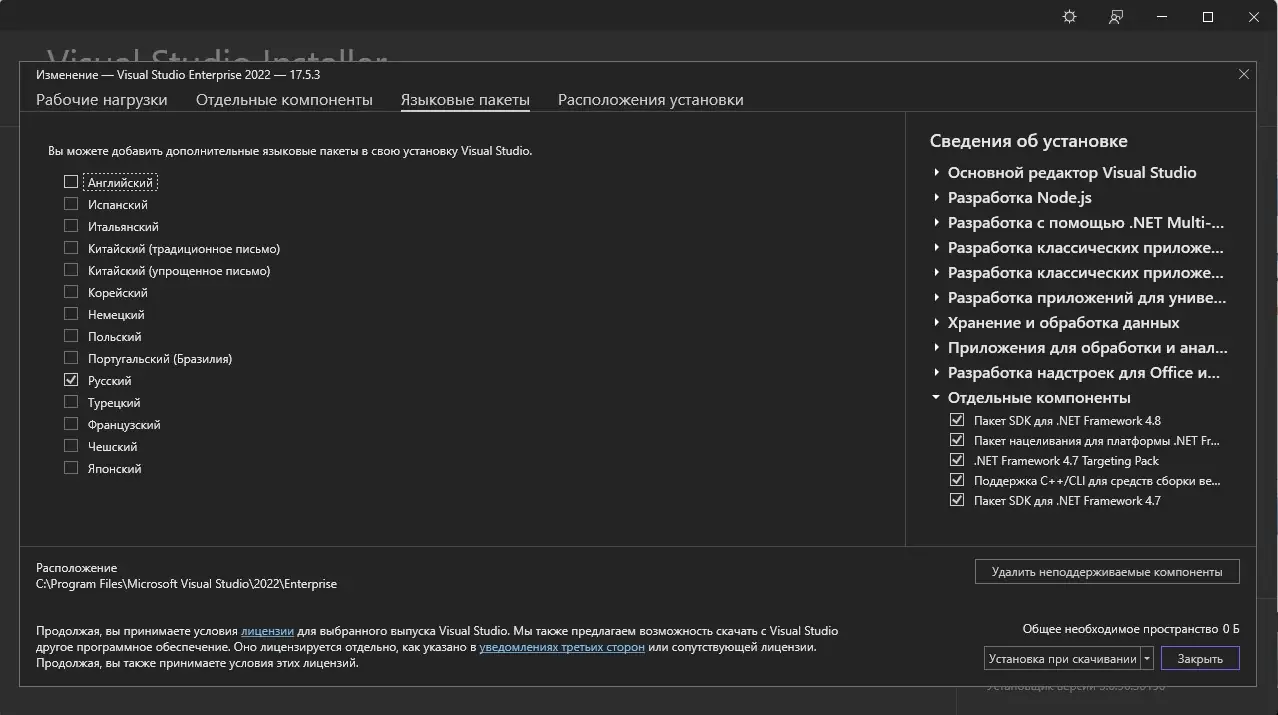This screenshot has width=1278, height=715.
Task: Open installer settings gear icon
Action: point(1069,17)
